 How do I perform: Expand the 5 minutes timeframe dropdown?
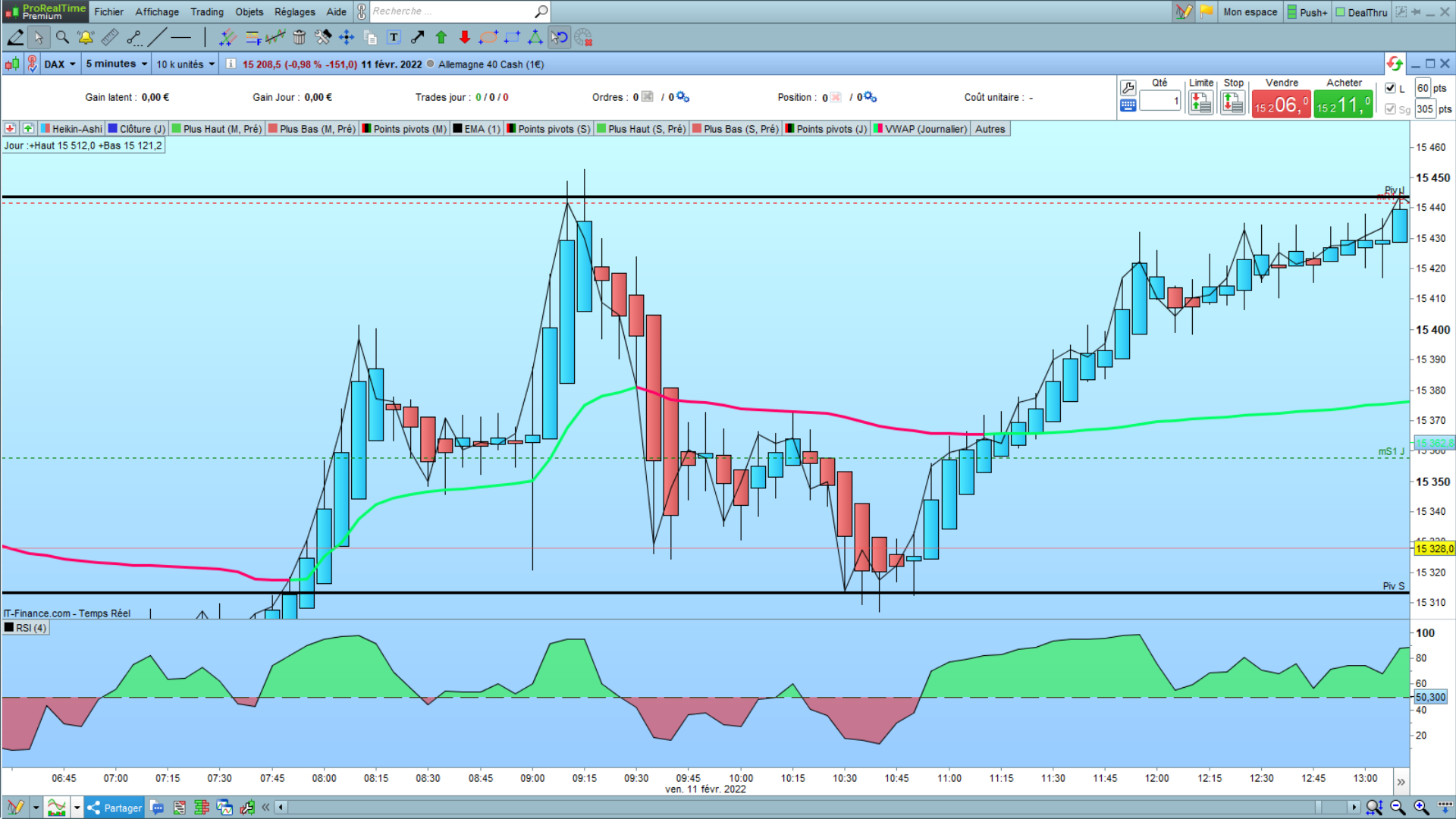click(x=116, y=64)
